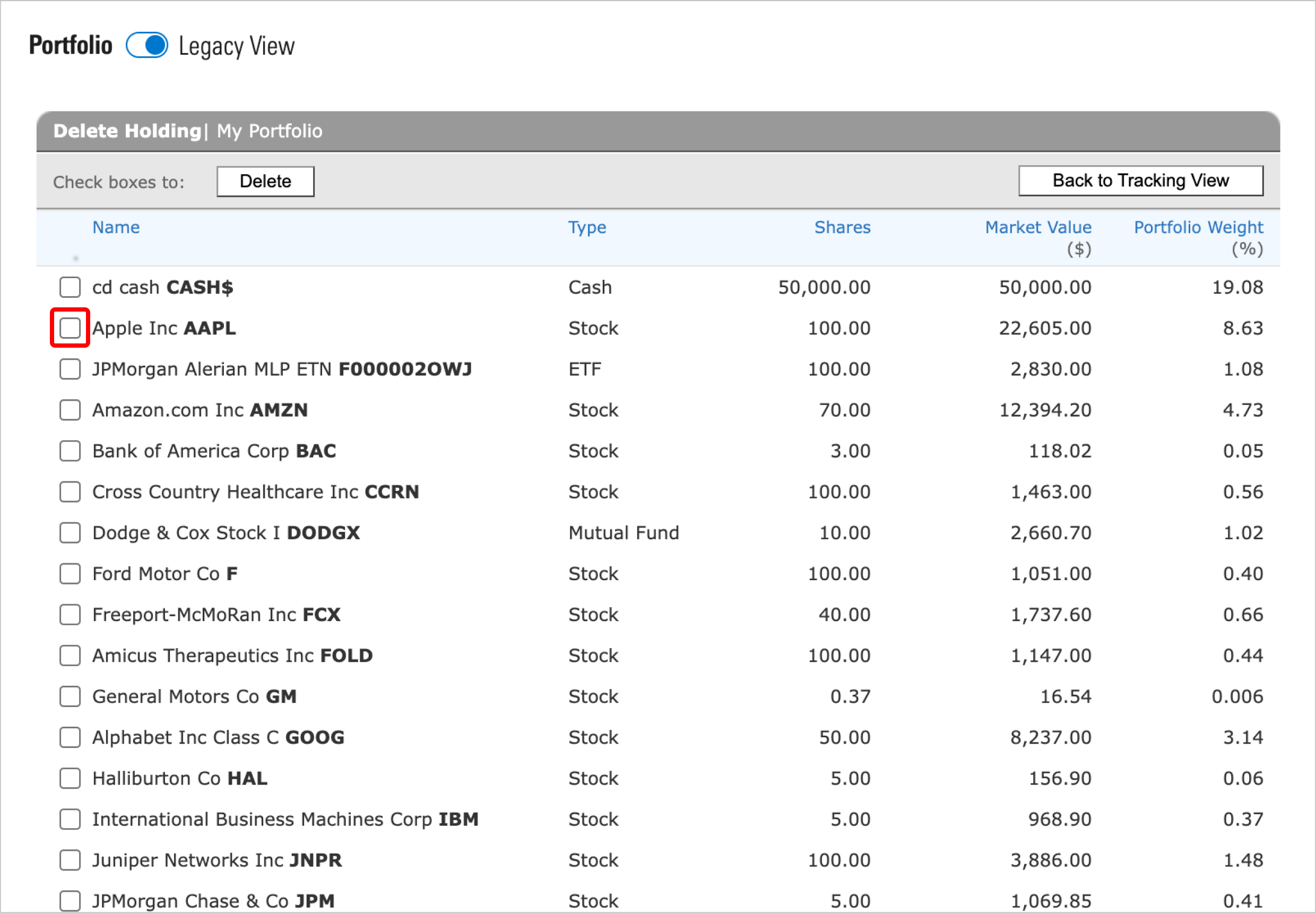Viewport: 1316px width, 913px height.
Task: Click the 'ETF' type cell
Action: (585, 369)
